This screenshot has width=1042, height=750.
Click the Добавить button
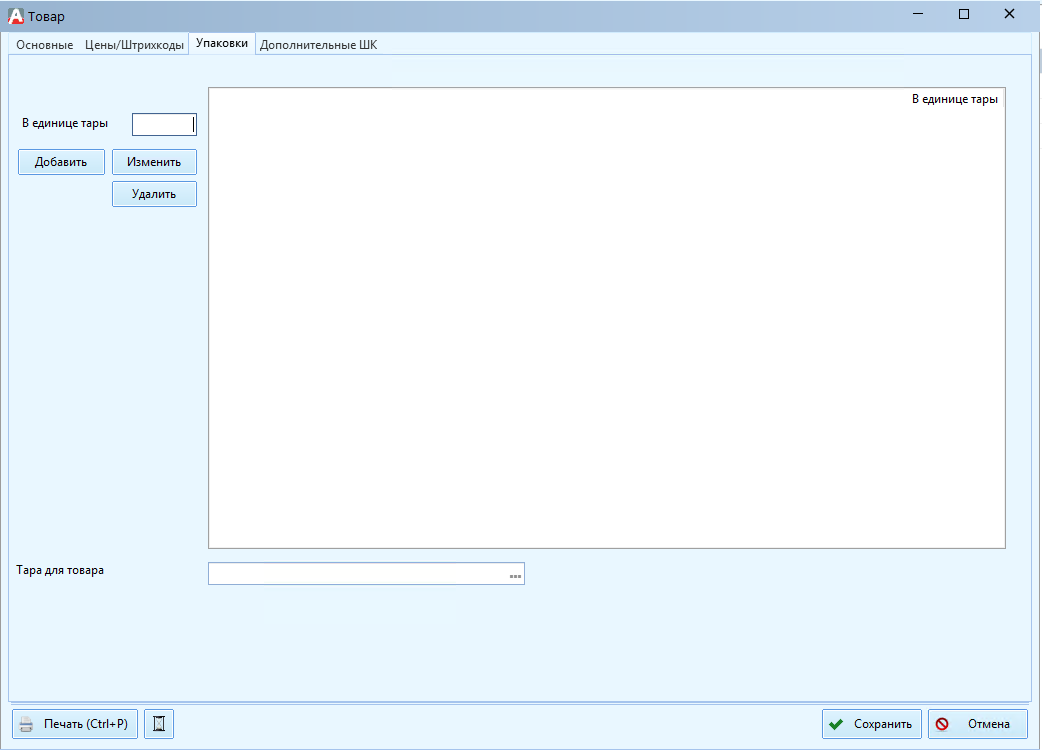61,162
